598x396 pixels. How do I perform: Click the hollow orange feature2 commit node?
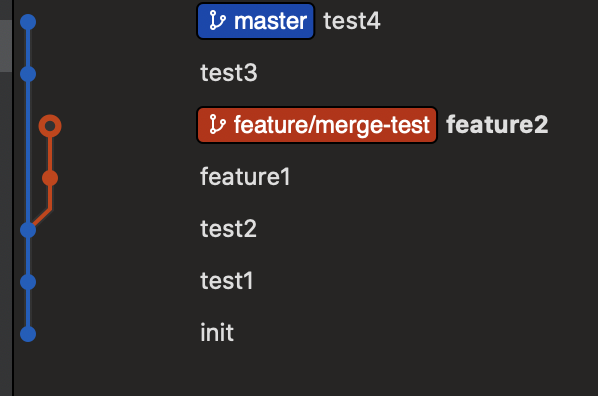50,126
